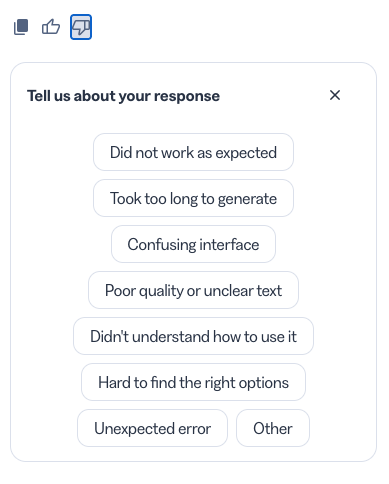Pick "Hard to find the right options"

[193, 382]
